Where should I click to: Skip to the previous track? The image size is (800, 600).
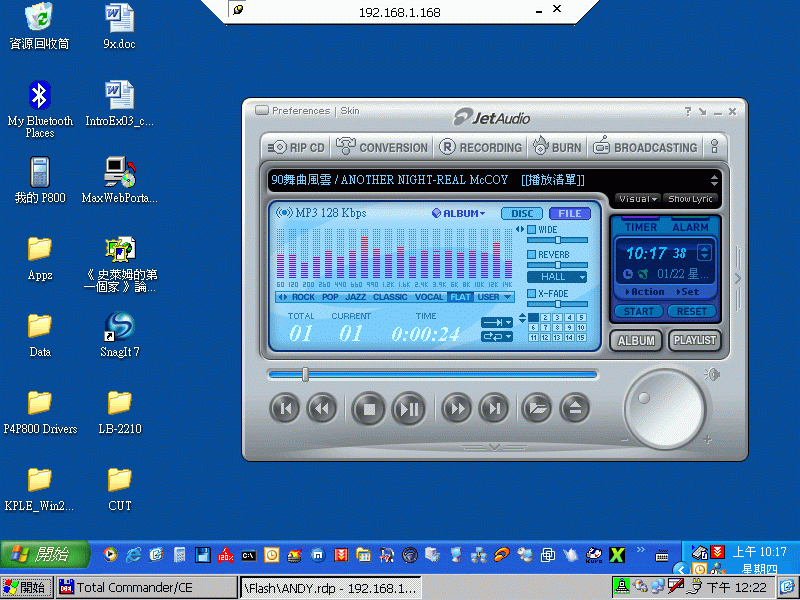(x=285, y=408)
